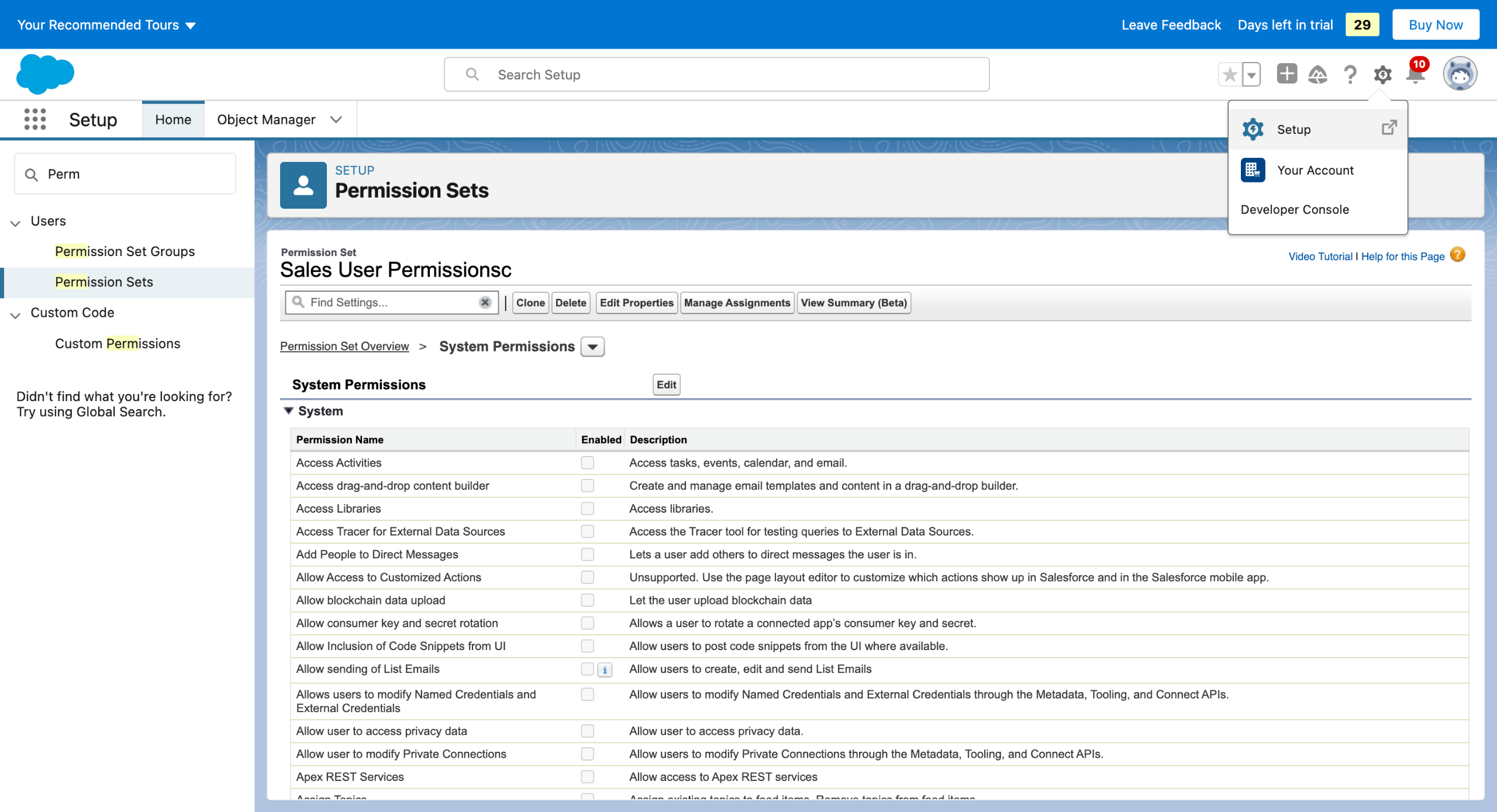This screenshot has width=1497, height=812.
Task: Click the List Emails info icon
Action: point(605,670)
